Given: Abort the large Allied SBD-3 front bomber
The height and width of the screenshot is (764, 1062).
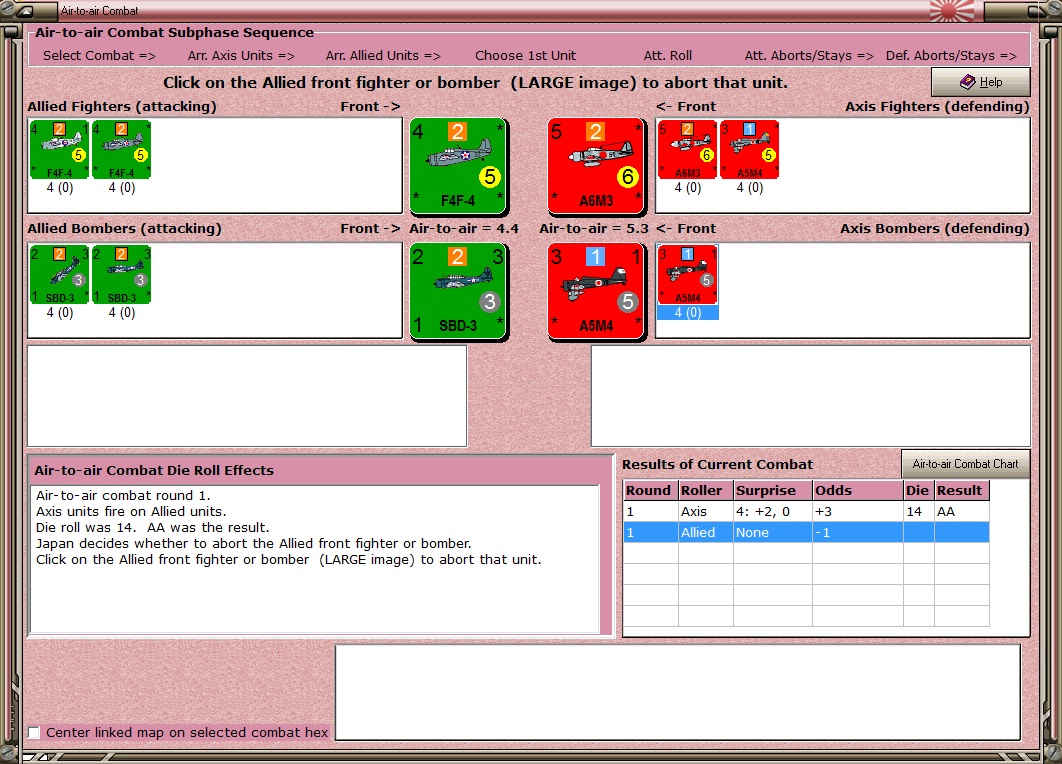Looking at the screenshot, I should tap(459, 290).
